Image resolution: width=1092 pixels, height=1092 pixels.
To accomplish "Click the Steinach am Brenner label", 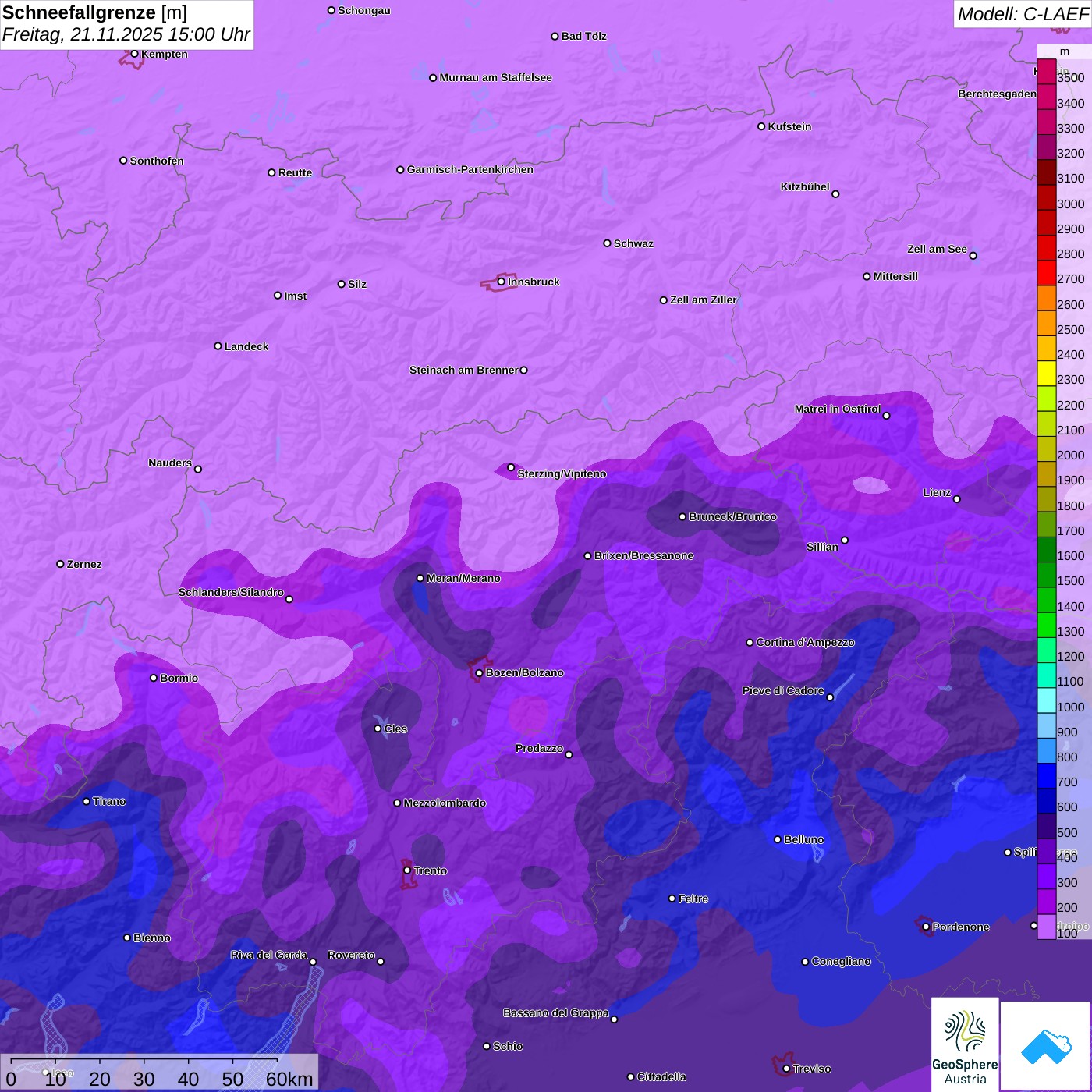I will [464, 370].
